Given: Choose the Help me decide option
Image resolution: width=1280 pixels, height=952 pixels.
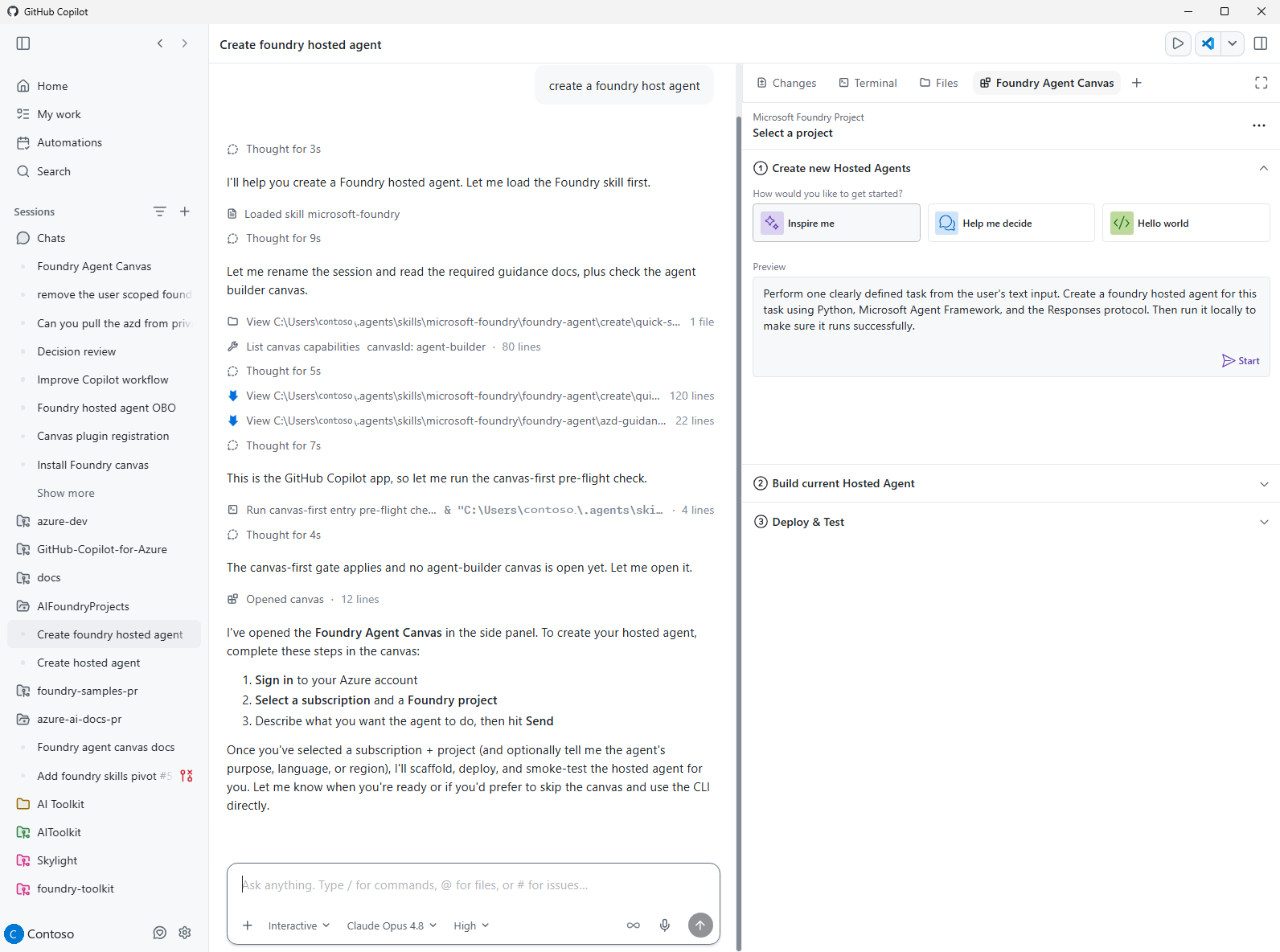Looking at the screenshot, I should pos(1011,223).
